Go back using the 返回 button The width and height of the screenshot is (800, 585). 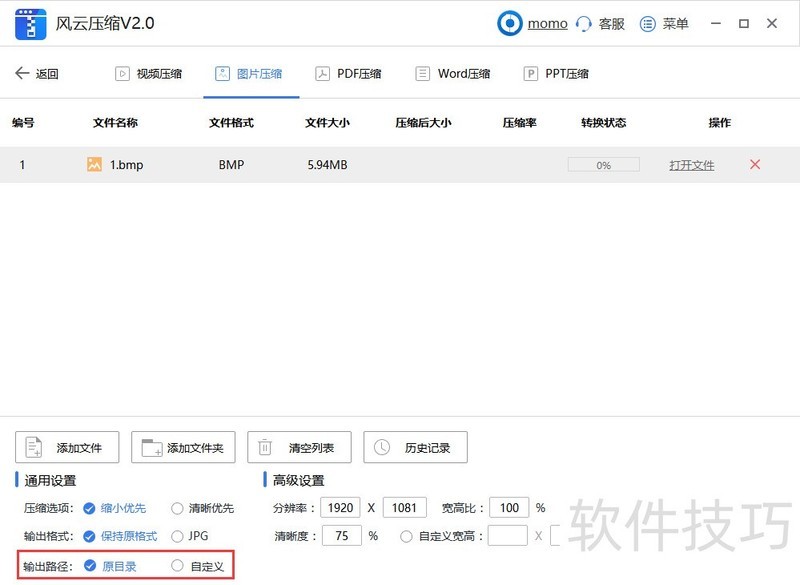(x=33, y=72)
